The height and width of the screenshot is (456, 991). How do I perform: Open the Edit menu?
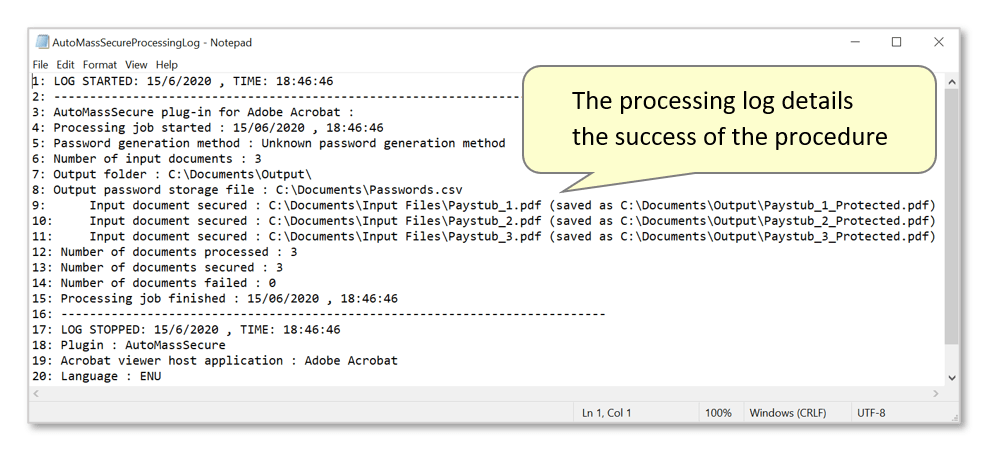click(65, 64)
